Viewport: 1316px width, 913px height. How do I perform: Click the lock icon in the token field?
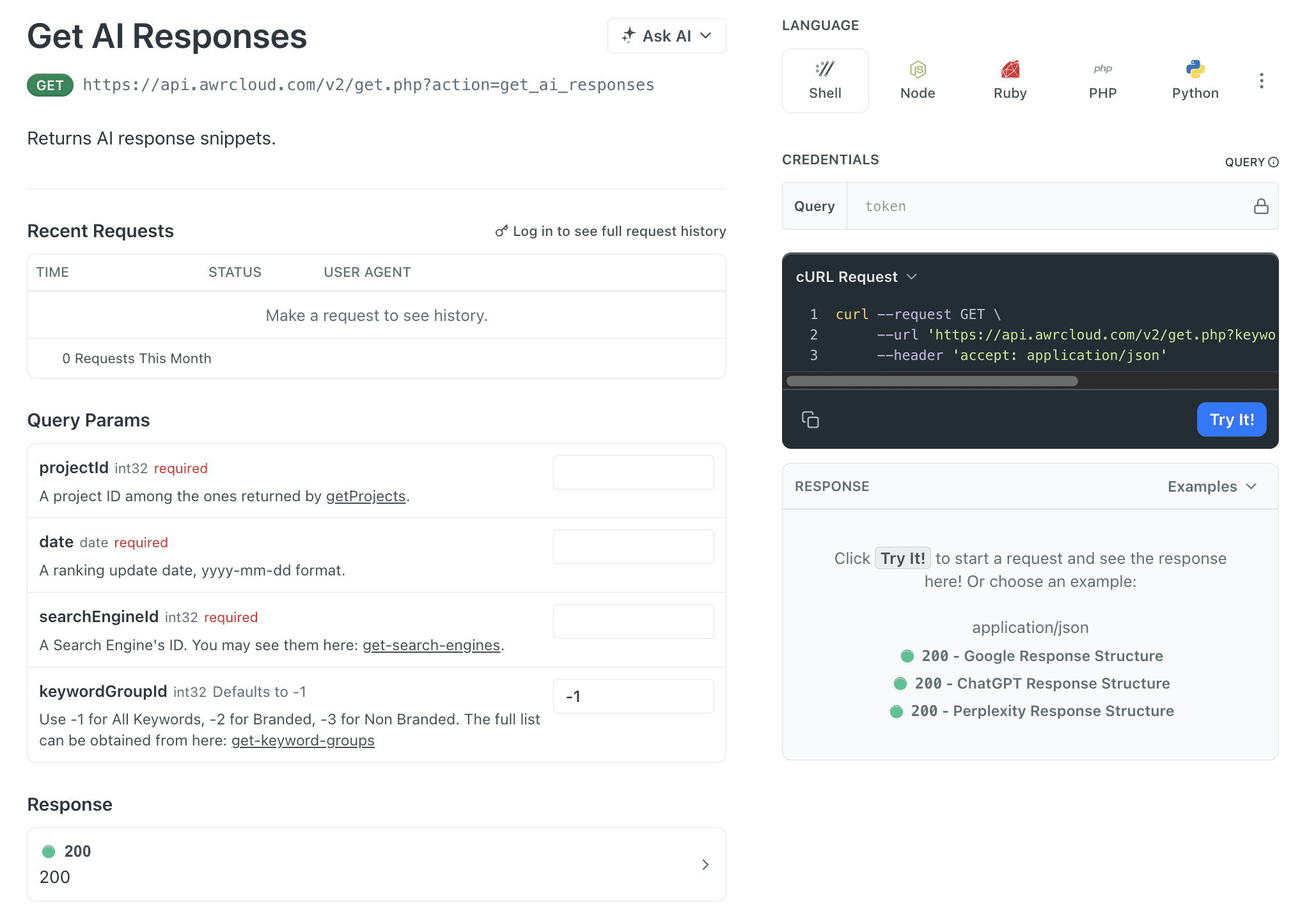pos(1261,206)
